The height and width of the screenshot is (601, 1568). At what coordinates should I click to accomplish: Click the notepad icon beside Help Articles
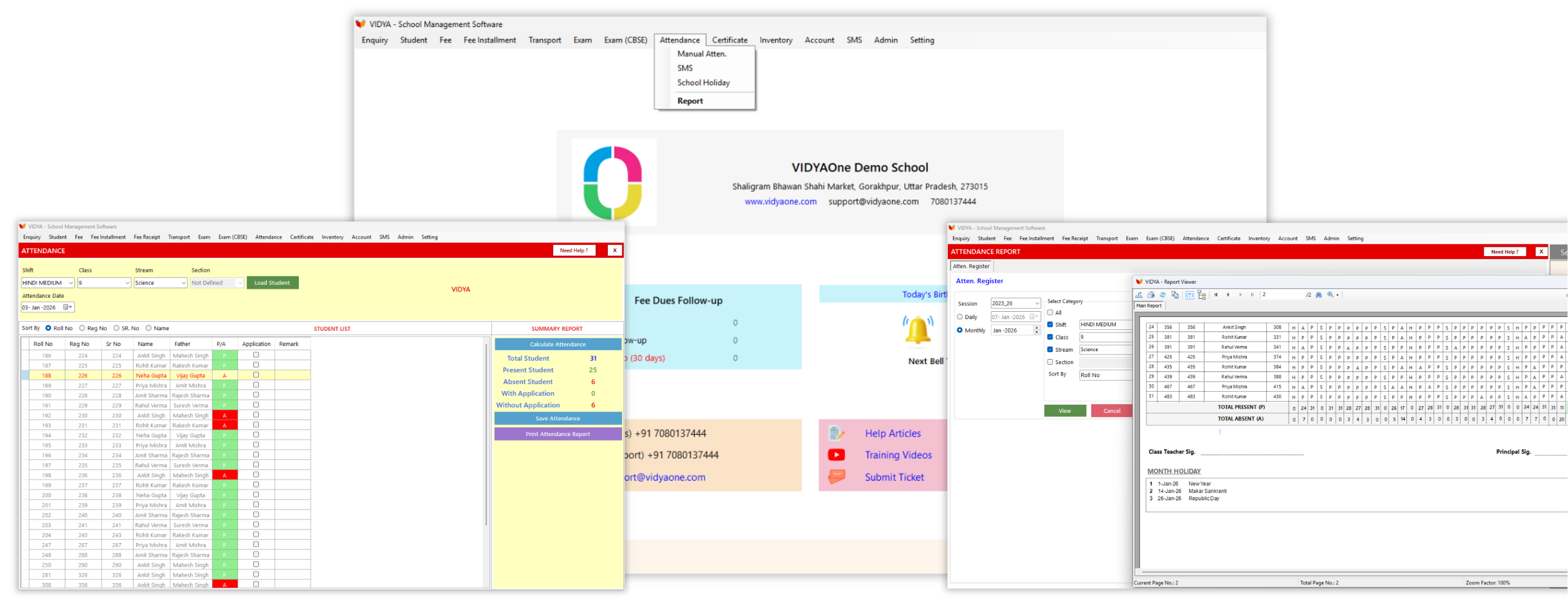tap(836, 433)
